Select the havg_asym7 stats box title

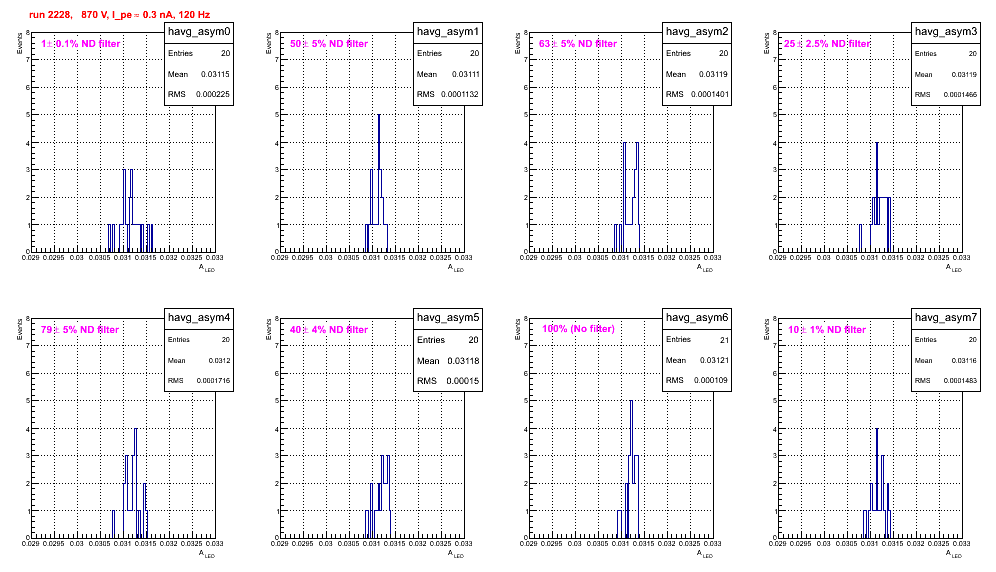[946, 317]
